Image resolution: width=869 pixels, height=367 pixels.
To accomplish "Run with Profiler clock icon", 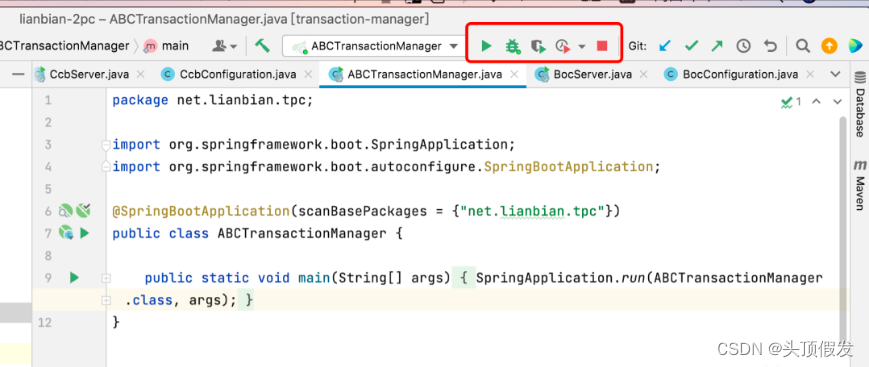I will point(563,46).
